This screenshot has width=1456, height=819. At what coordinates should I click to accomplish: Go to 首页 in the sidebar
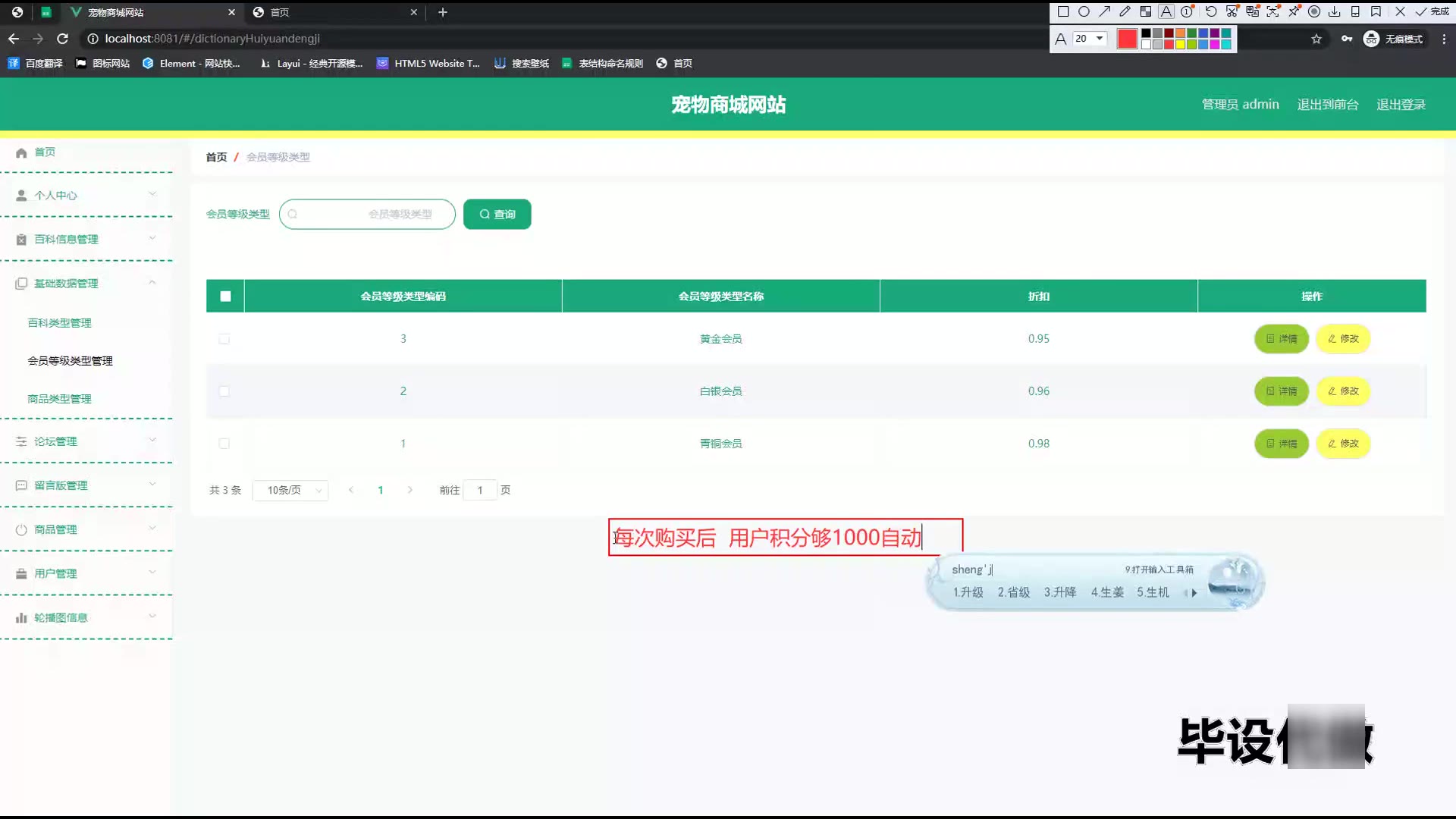pos(45,152)
